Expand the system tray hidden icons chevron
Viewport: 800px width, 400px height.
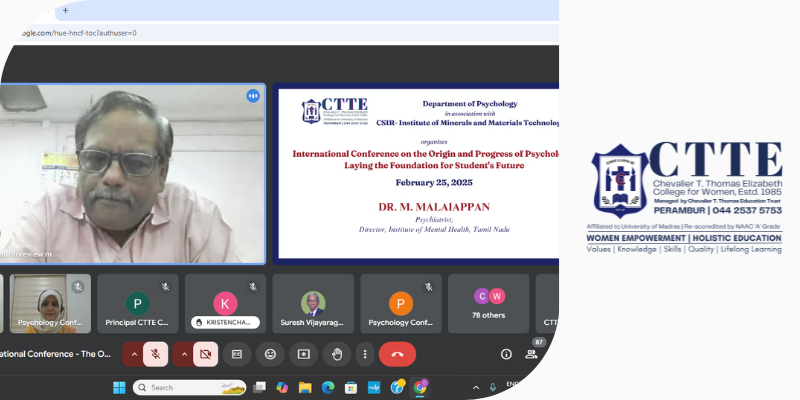point(476,388)
